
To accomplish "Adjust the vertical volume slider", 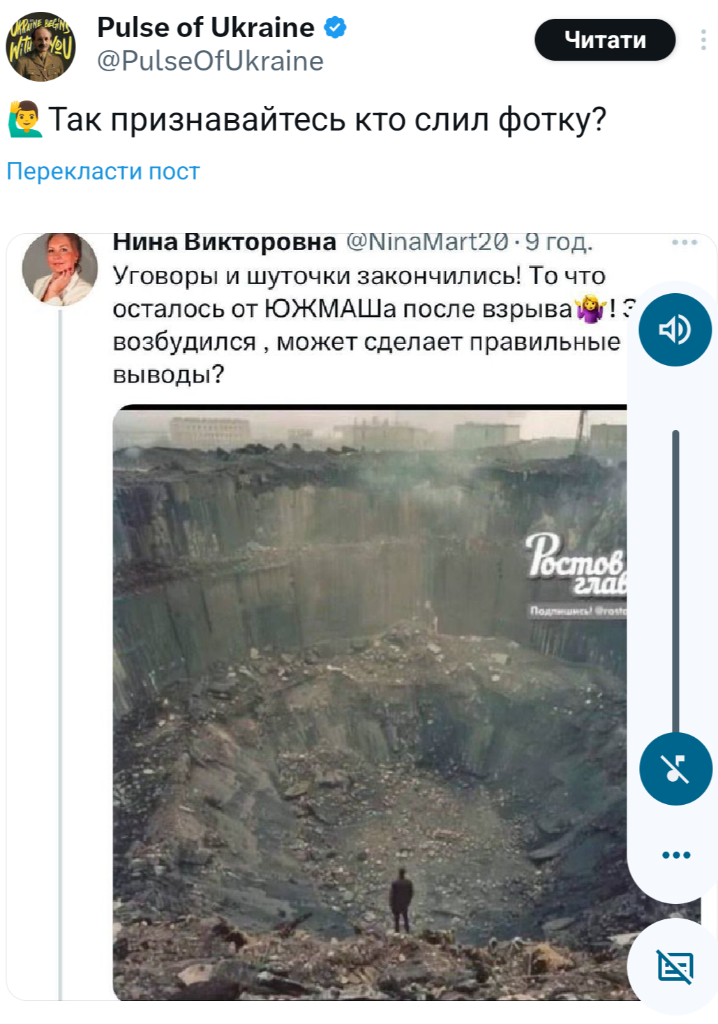I will pyautogui.click(x=676, y=580).
